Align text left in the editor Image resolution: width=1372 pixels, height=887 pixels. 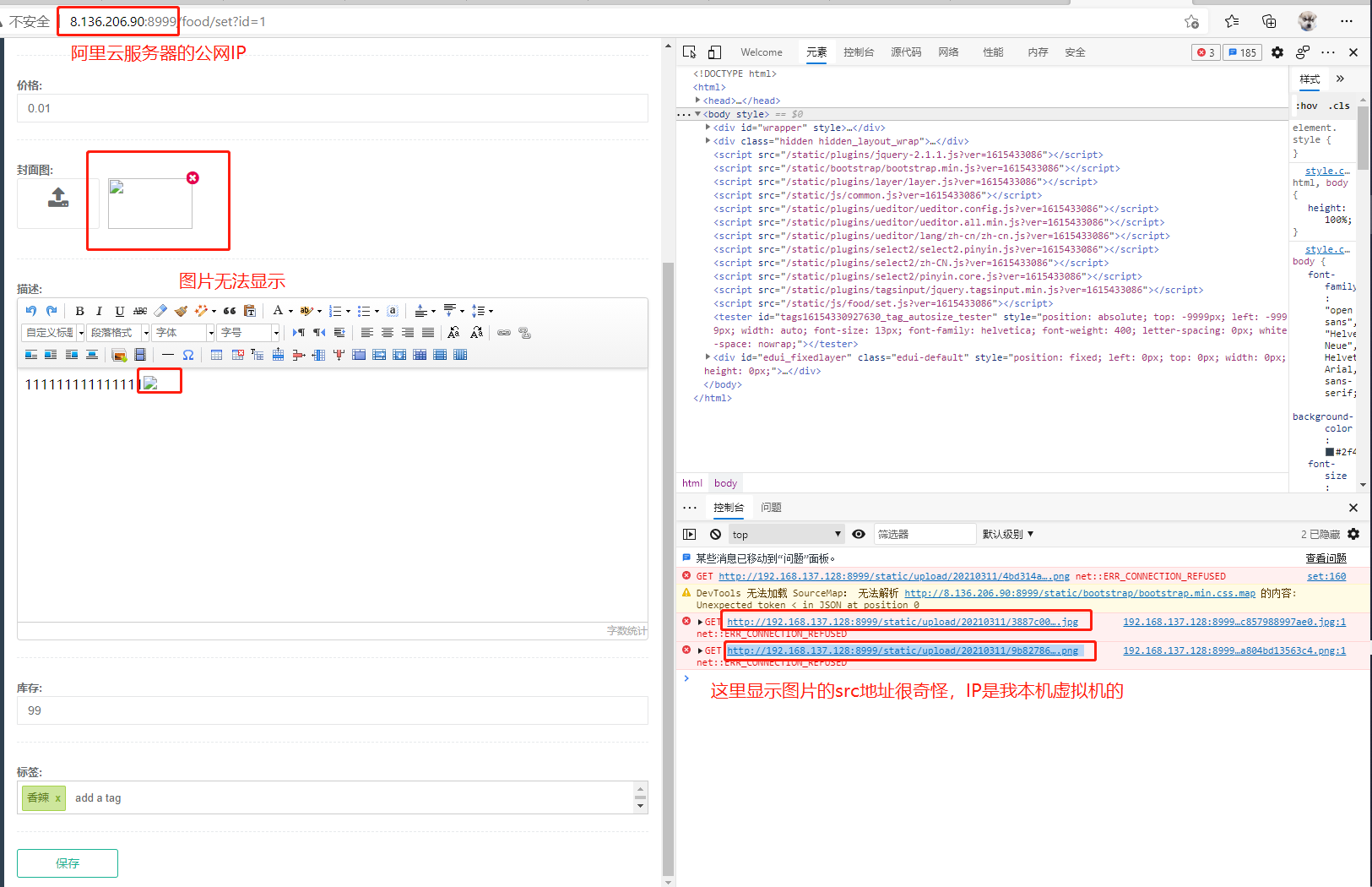pyautogui.click(x=366, y=333)
